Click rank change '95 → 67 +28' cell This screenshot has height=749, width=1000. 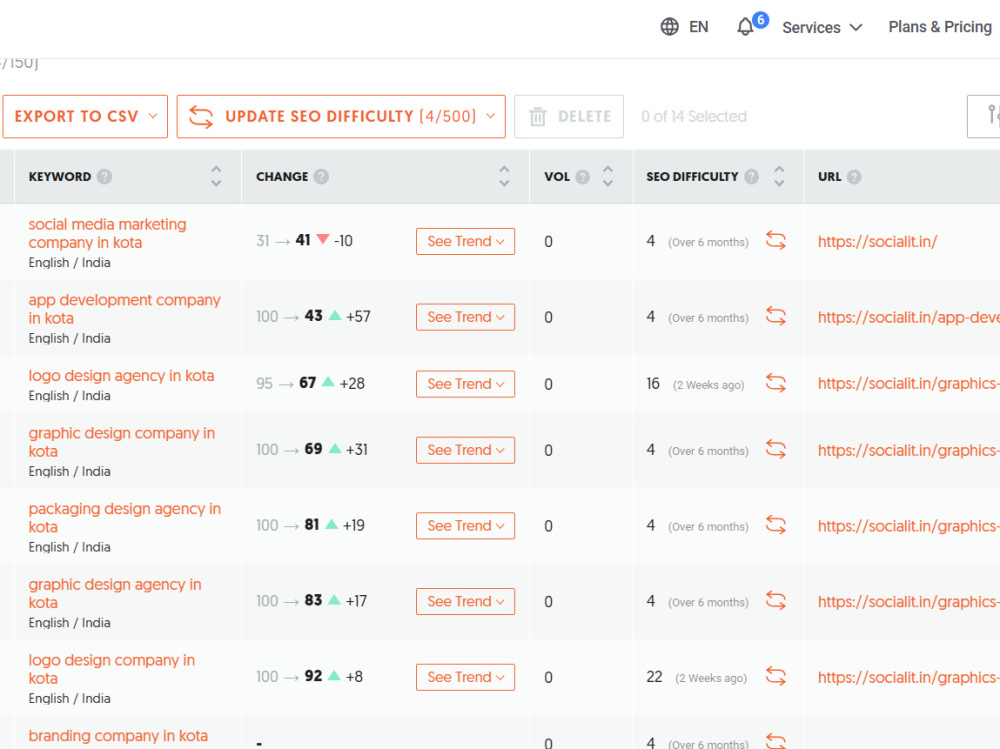311,383
